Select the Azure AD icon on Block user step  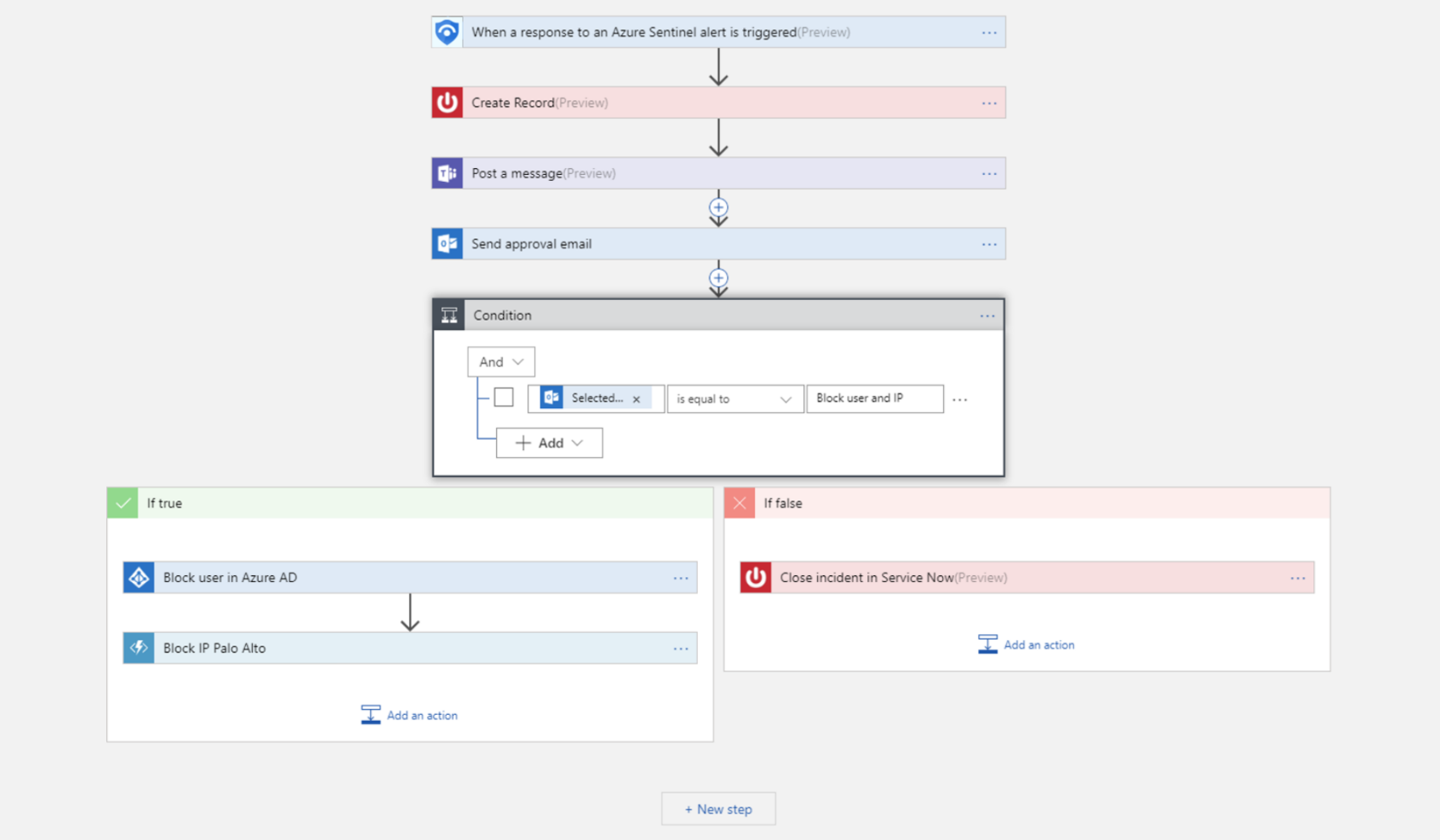[x=138, y=577]
